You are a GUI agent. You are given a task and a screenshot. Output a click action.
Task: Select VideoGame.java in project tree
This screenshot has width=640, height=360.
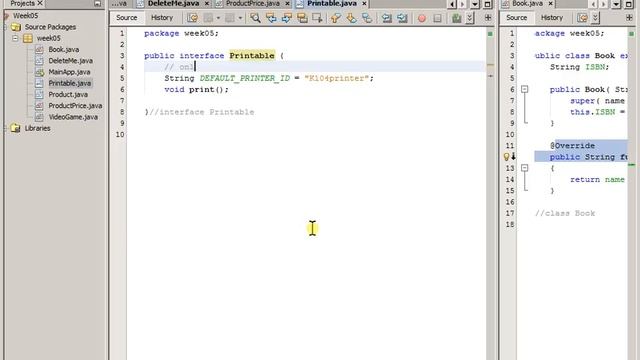[73, 117]
